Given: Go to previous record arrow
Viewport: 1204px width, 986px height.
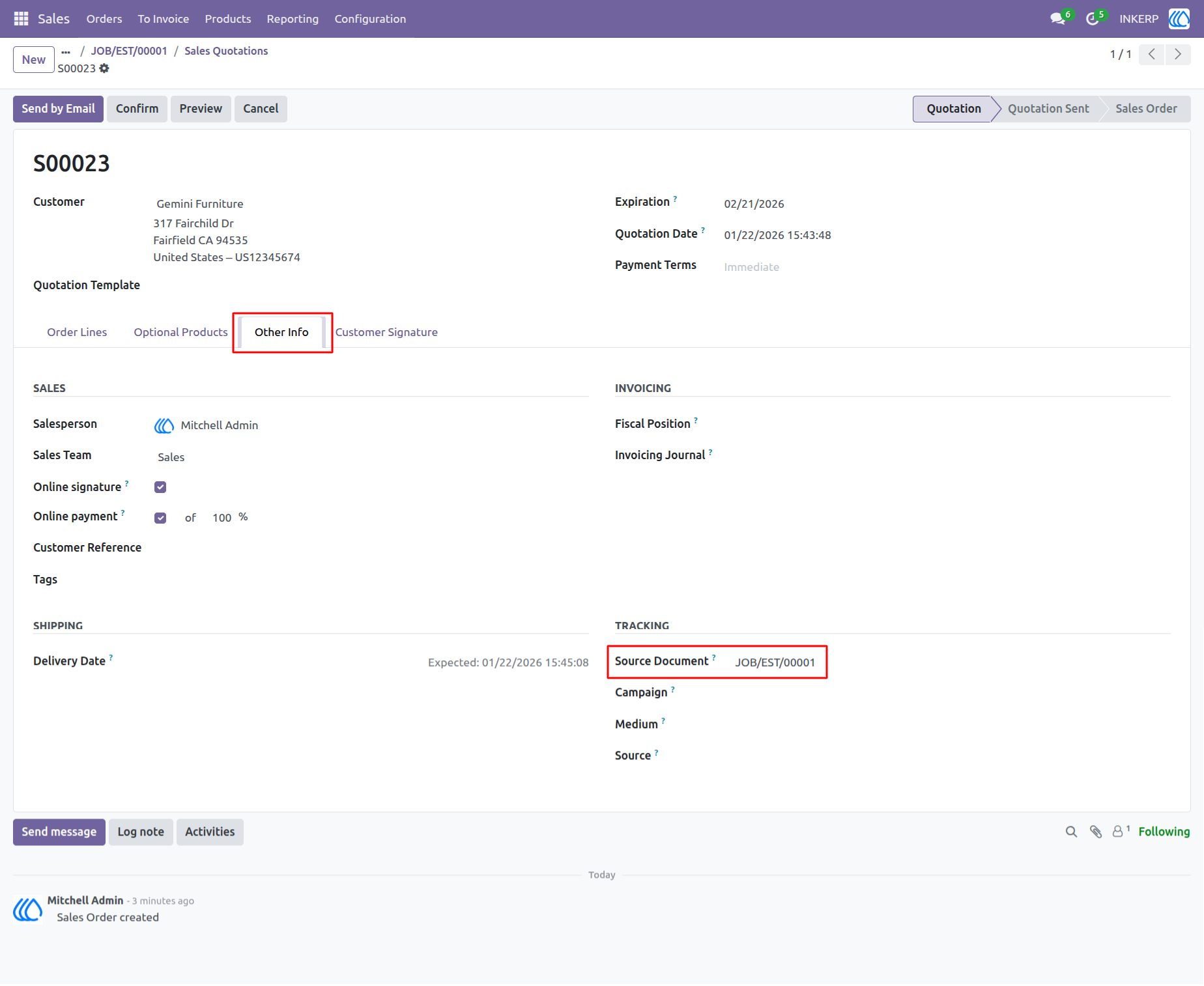Looking at the screenshot, I should 1152,54.
